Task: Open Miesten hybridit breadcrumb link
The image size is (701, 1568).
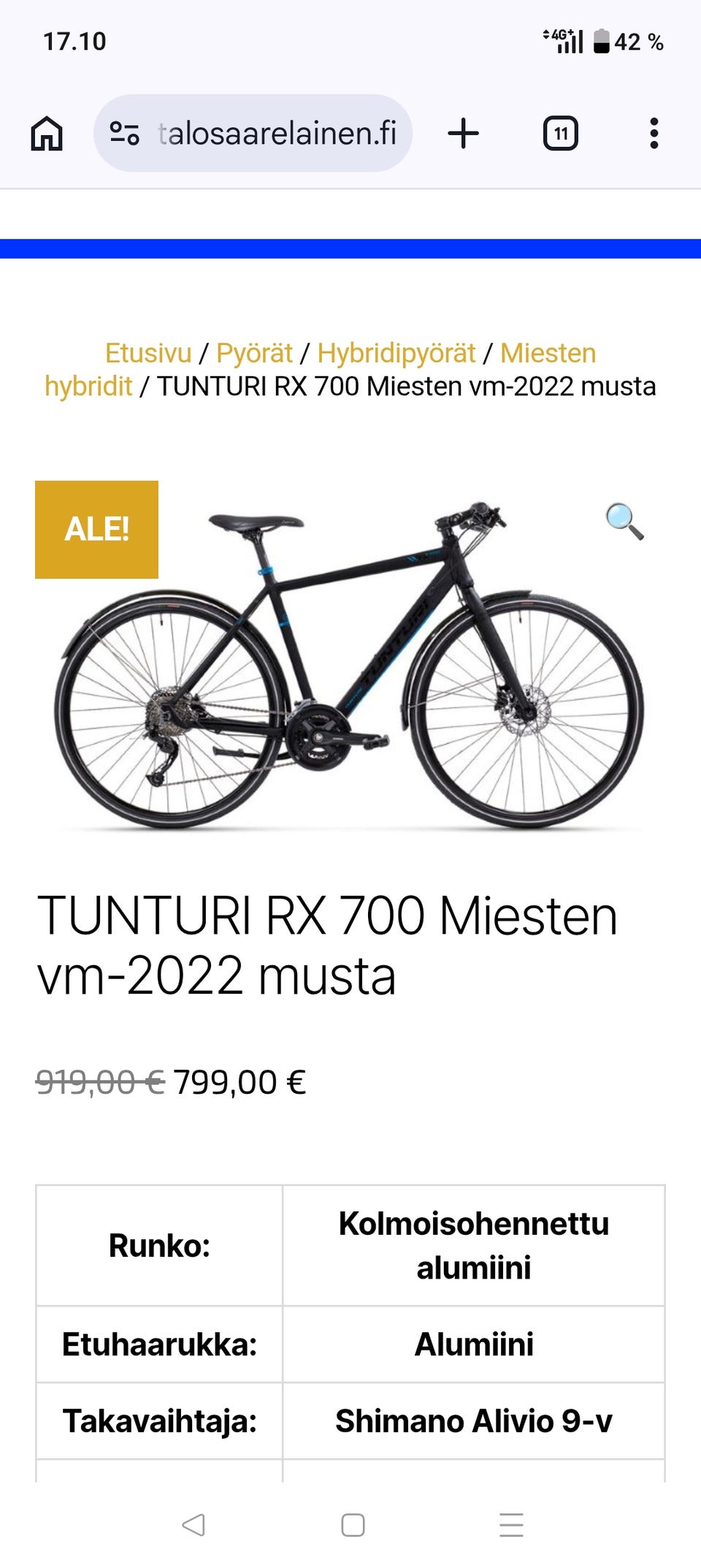Action: [x=320, y=370]
